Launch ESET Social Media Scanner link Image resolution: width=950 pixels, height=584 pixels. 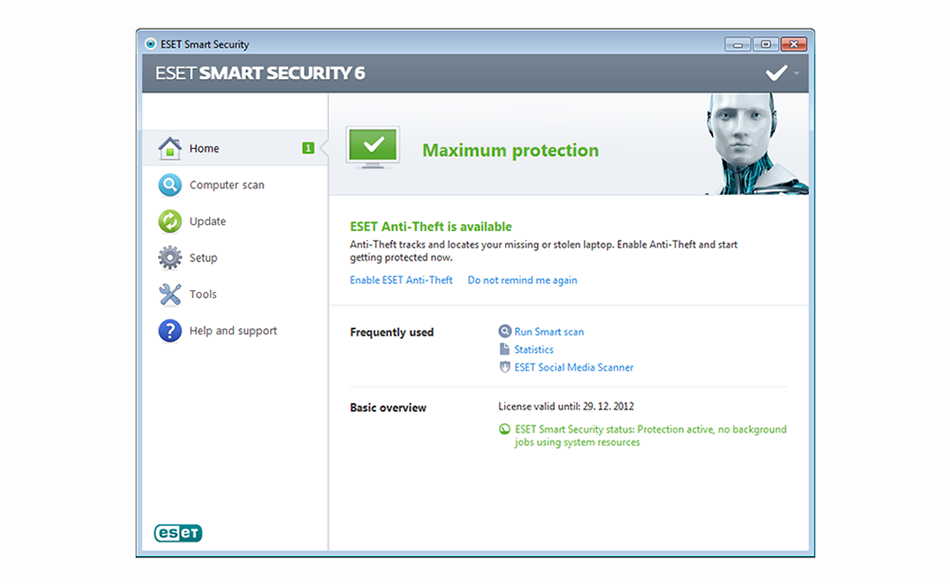click(574, 367)
